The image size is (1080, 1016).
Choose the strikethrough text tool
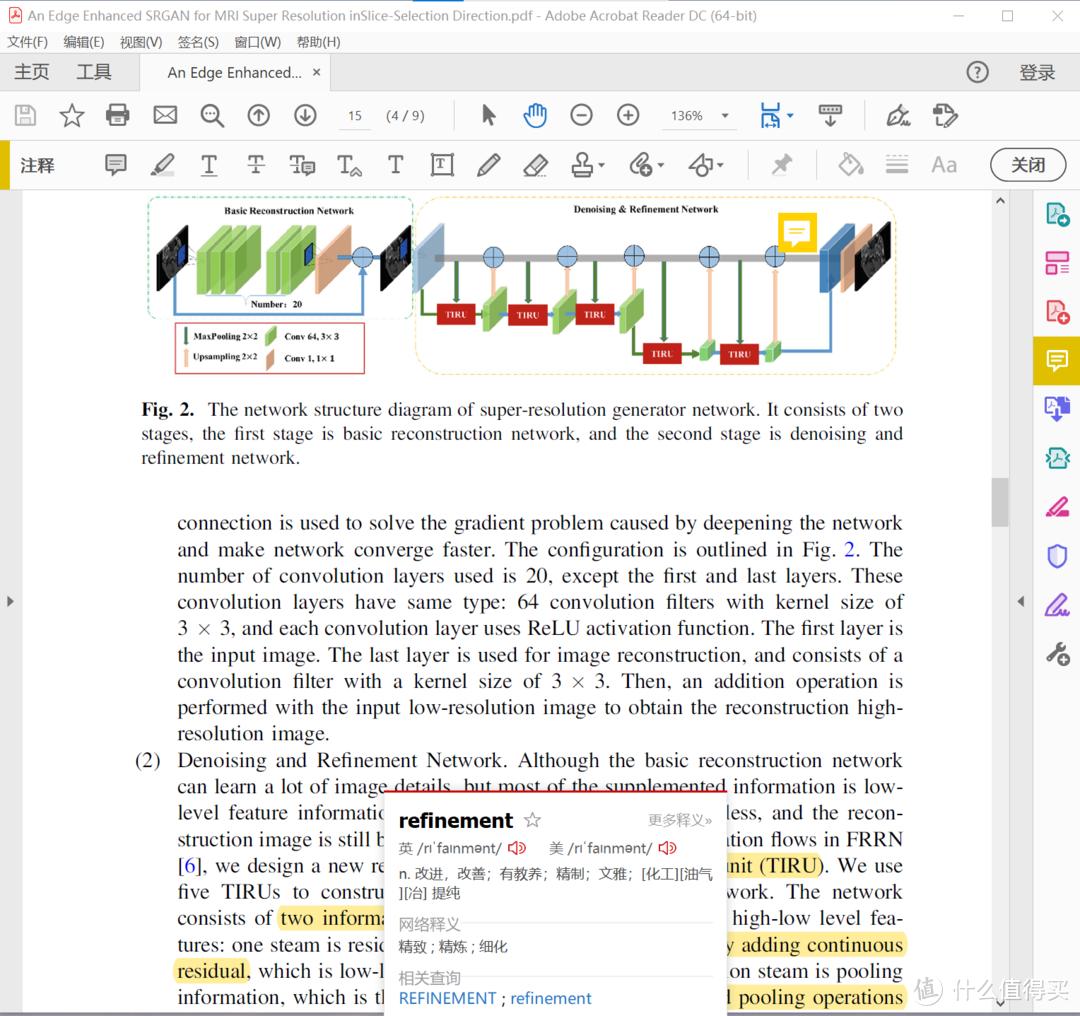tap(256, 165)
